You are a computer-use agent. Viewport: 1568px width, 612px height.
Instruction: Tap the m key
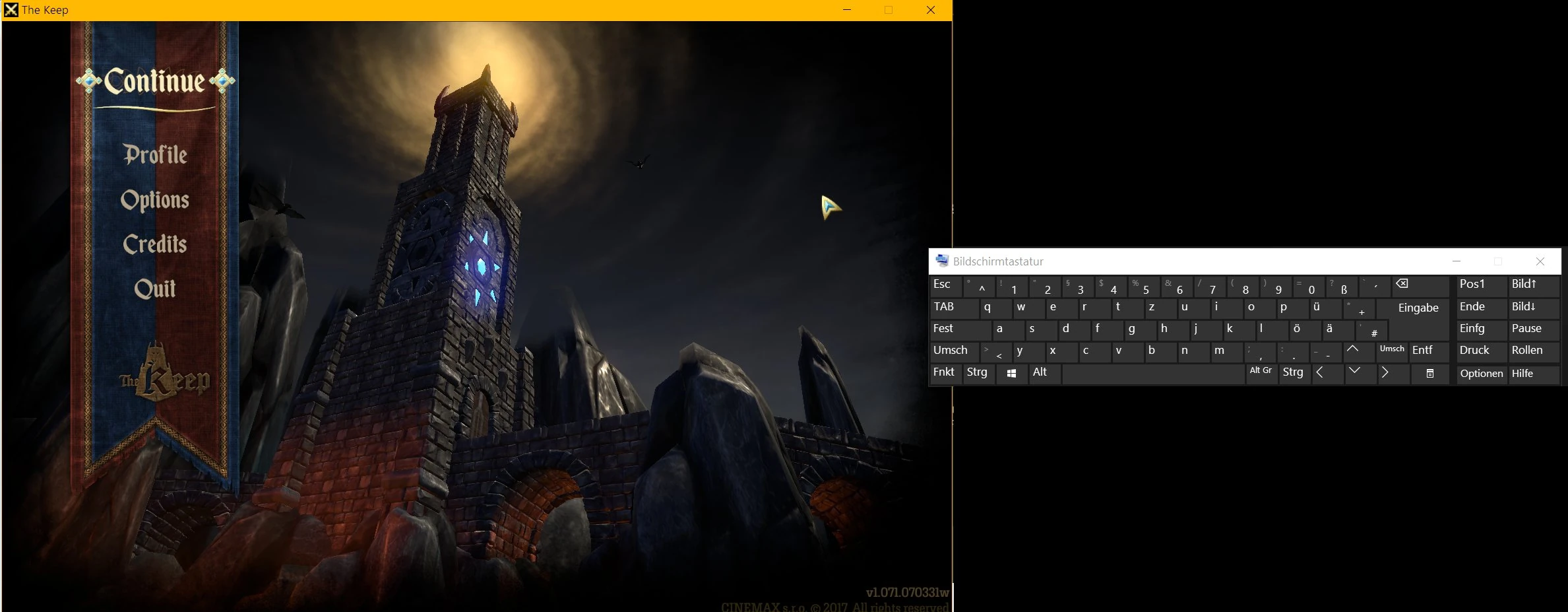[x=1226, y=351]
